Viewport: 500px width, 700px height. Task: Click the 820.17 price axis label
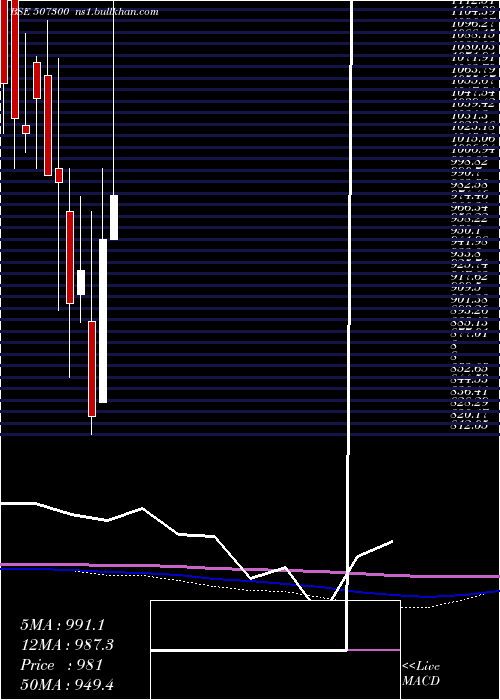point(470,414)
